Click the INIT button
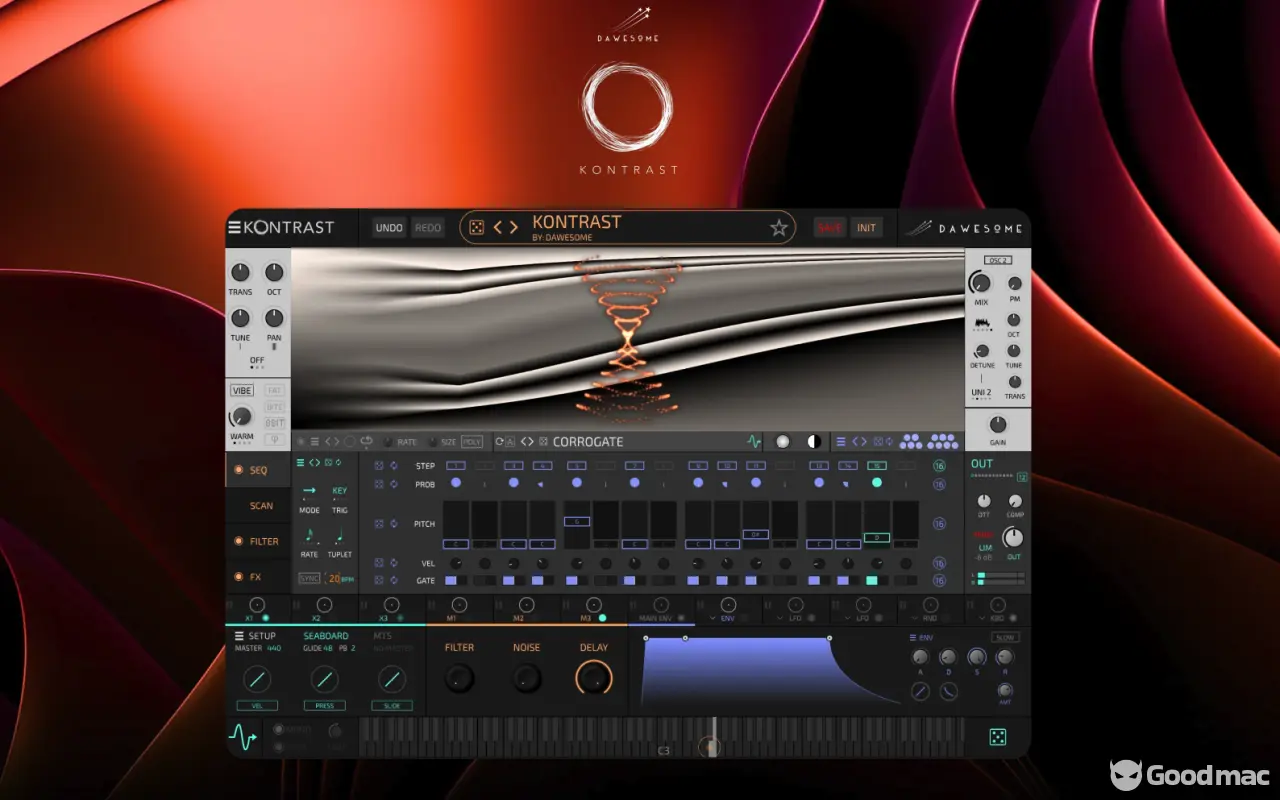Image resolution: width=1280 pixels, height=800 pixels. point(866,228)
